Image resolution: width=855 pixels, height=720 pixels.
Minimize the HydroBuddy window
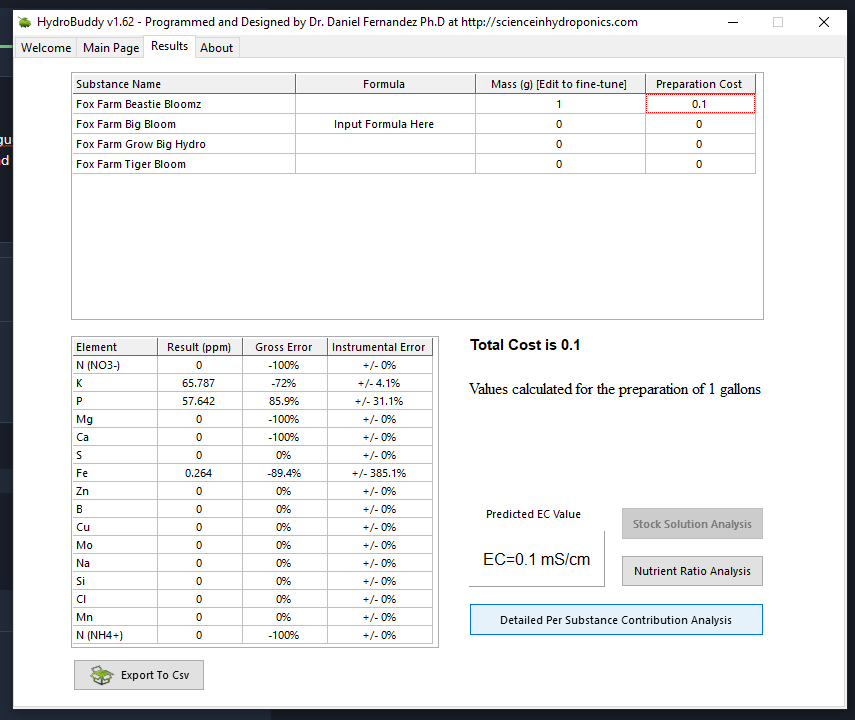tap(733, 22)
